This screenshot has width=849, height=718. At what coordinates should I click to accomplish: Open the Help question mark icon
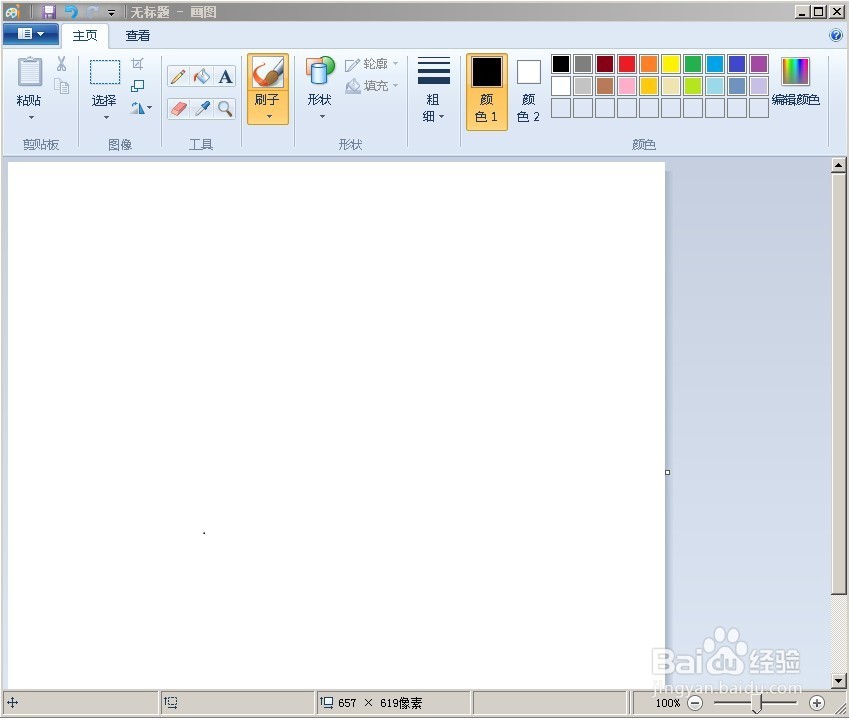[x=835, y=35]
